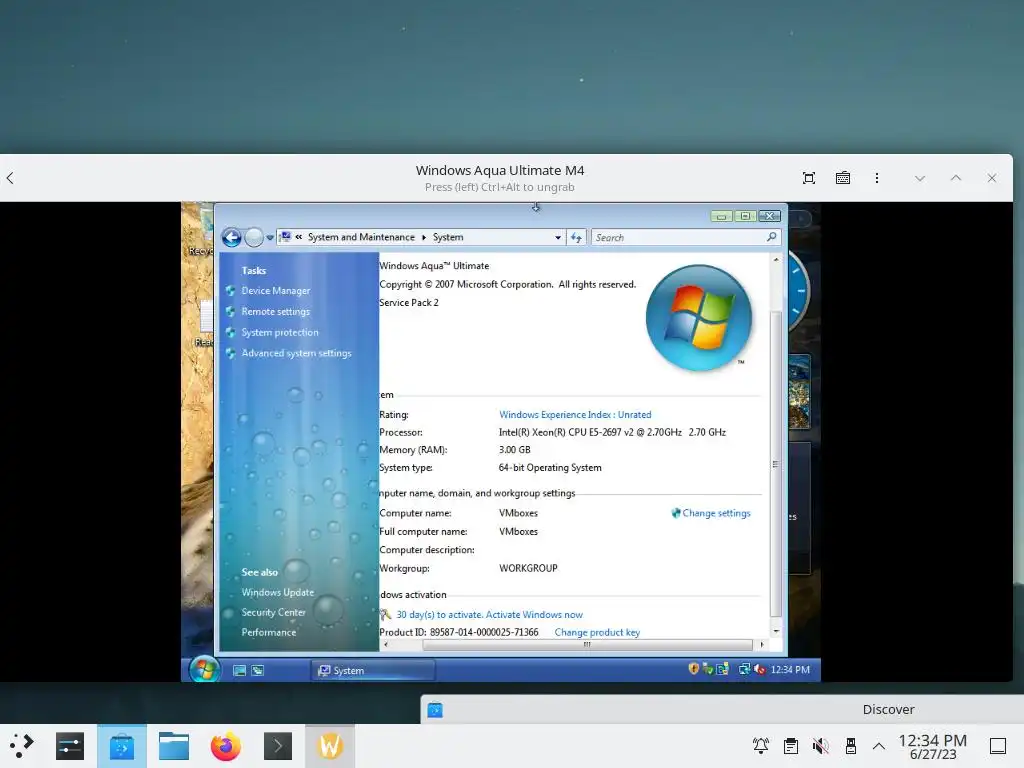
Task: Expand hidden system tray icons arrow
Action: coord(879,746)
